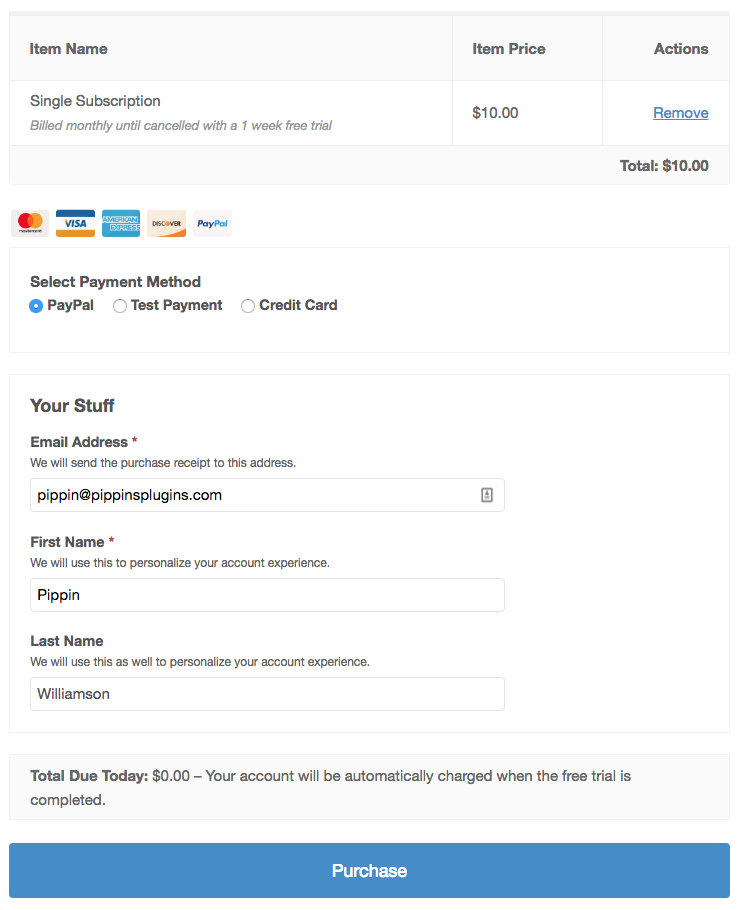Click the Item Price column header
Screen dimensions: 740x910
[x=508, y=49]
